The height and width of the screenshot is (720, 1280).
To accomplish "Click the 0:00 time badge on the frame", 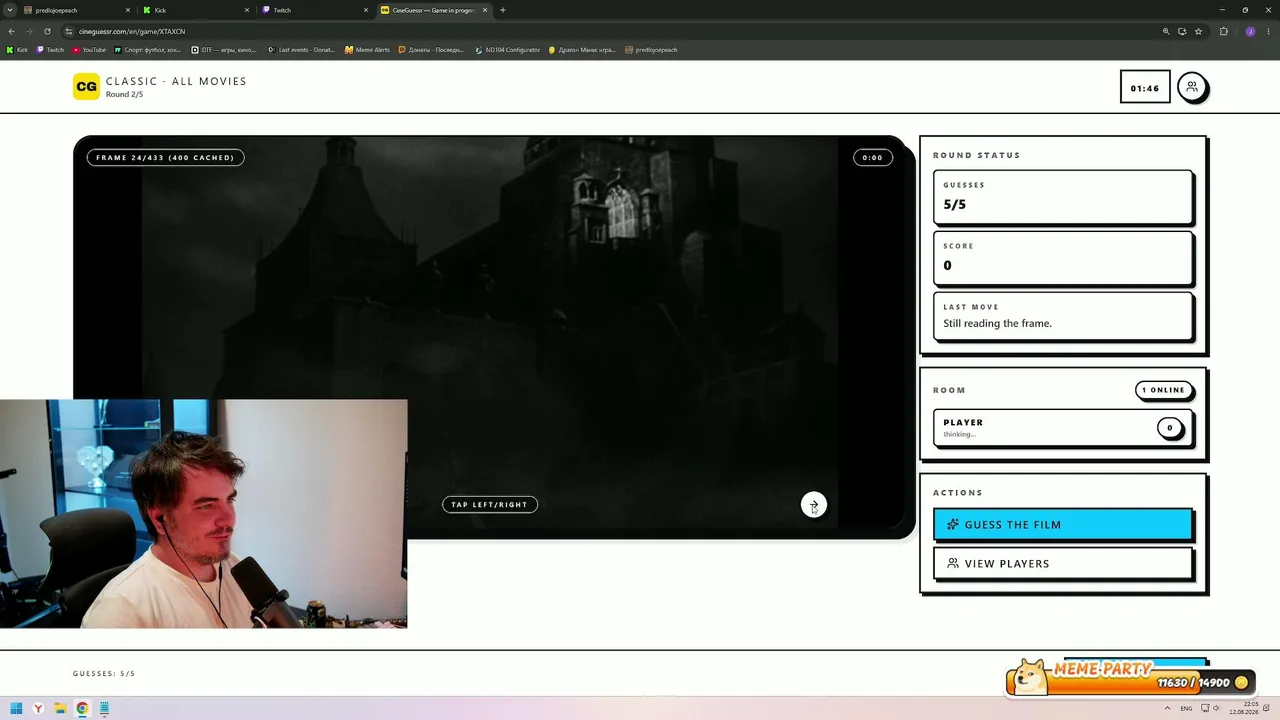I will click(873, 157).
